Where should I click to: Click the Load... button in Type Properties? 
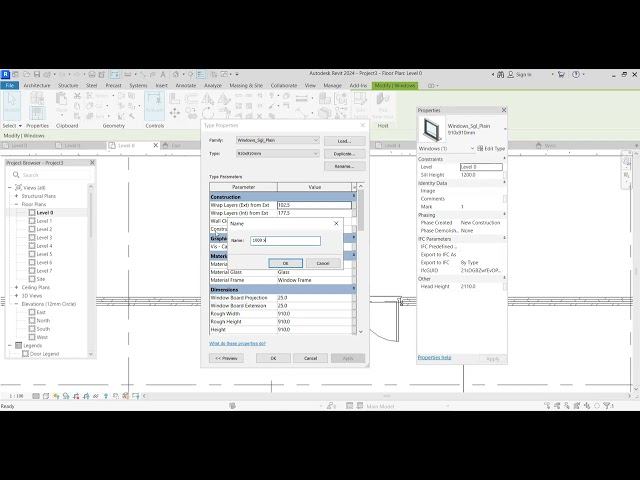coord(344,141)
